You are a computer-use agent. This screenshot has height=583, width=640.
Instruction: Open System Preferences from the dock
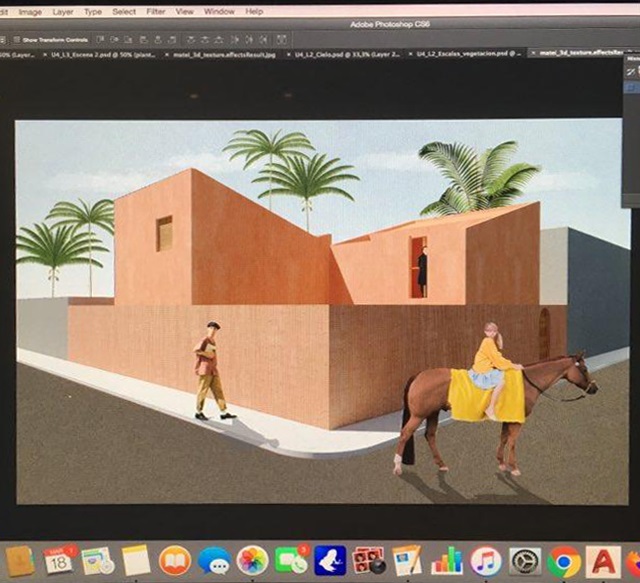pyautogui.click(x=524, y=560)
